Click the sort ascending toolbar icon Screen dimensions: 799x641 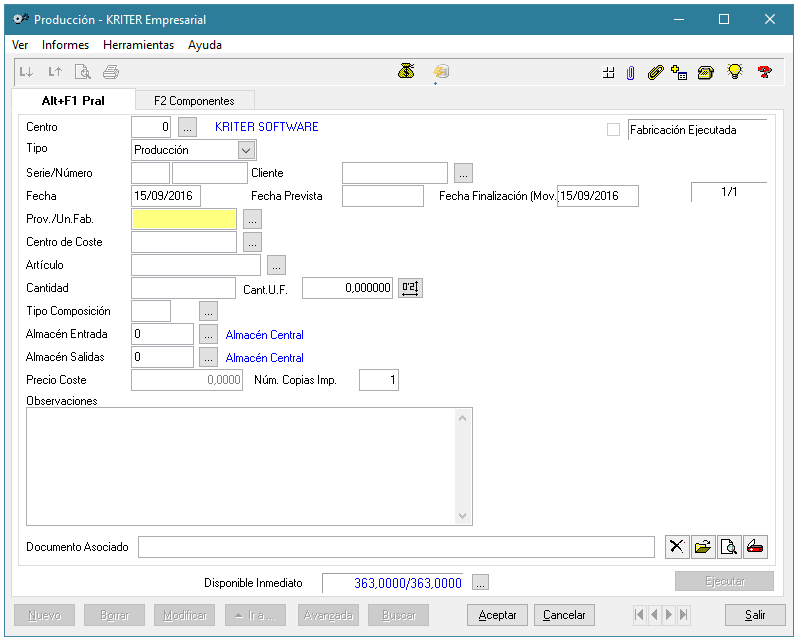tap(55, 72)
